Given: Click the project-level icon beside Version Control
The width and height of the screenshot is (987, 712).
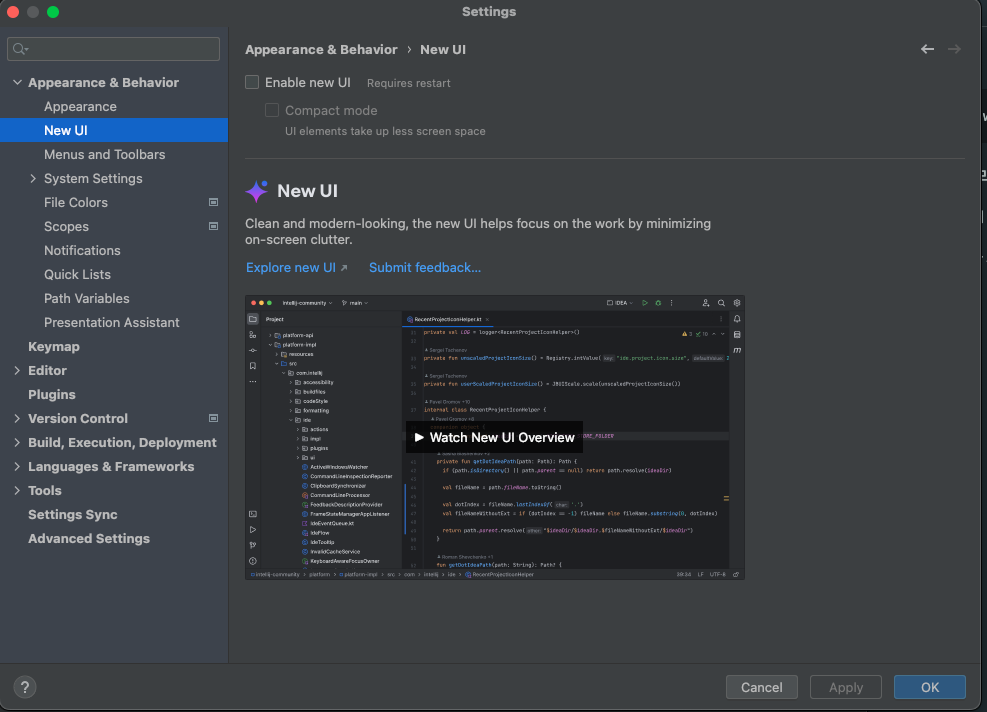Looking at the screenshot, I should [213, 418].
